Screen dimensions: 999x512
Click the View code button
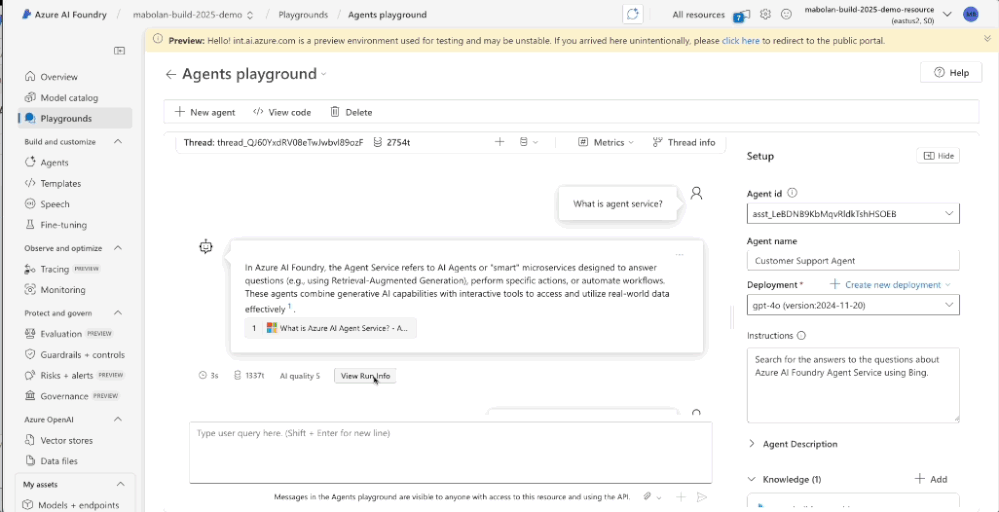coord(282,112)
